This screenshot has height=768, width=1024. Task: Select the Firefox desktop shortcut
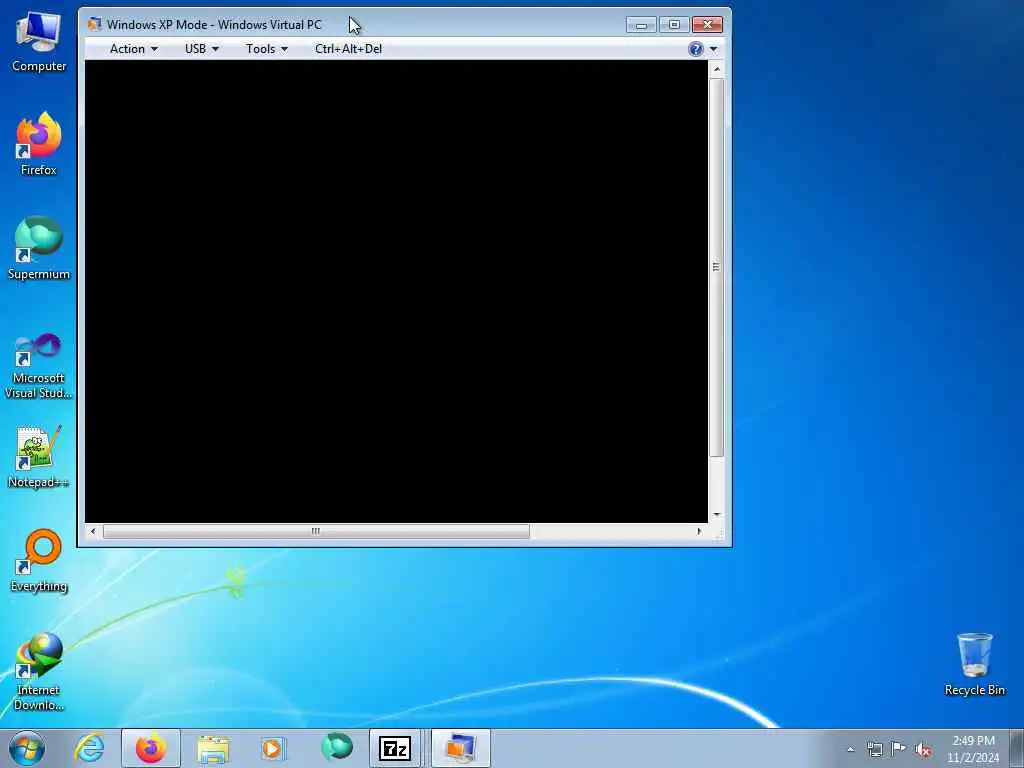click(x=39, y=144)
